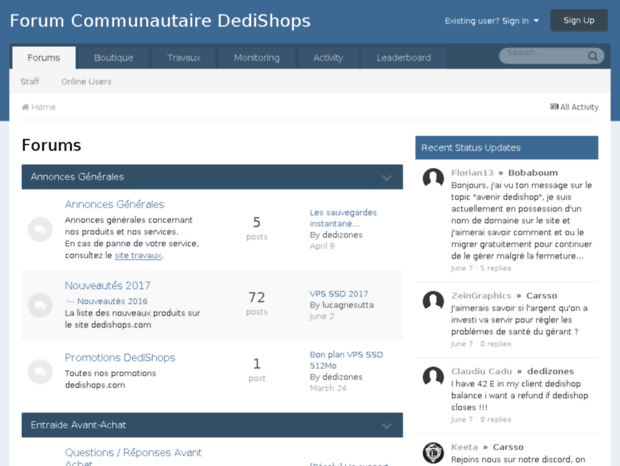Screen dimensions: 620x466
Task: Click the search magnifier icon
Action: (x=592, y=56)
